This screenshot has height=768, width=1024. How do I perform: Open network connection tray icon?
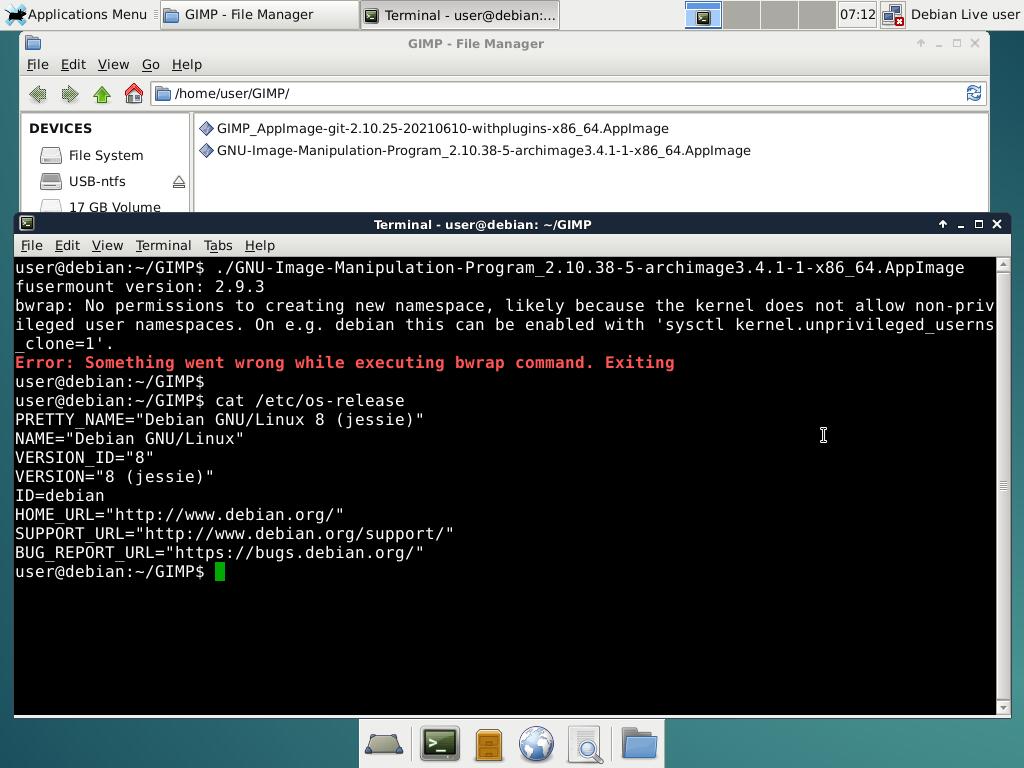[x=892, y=15]
